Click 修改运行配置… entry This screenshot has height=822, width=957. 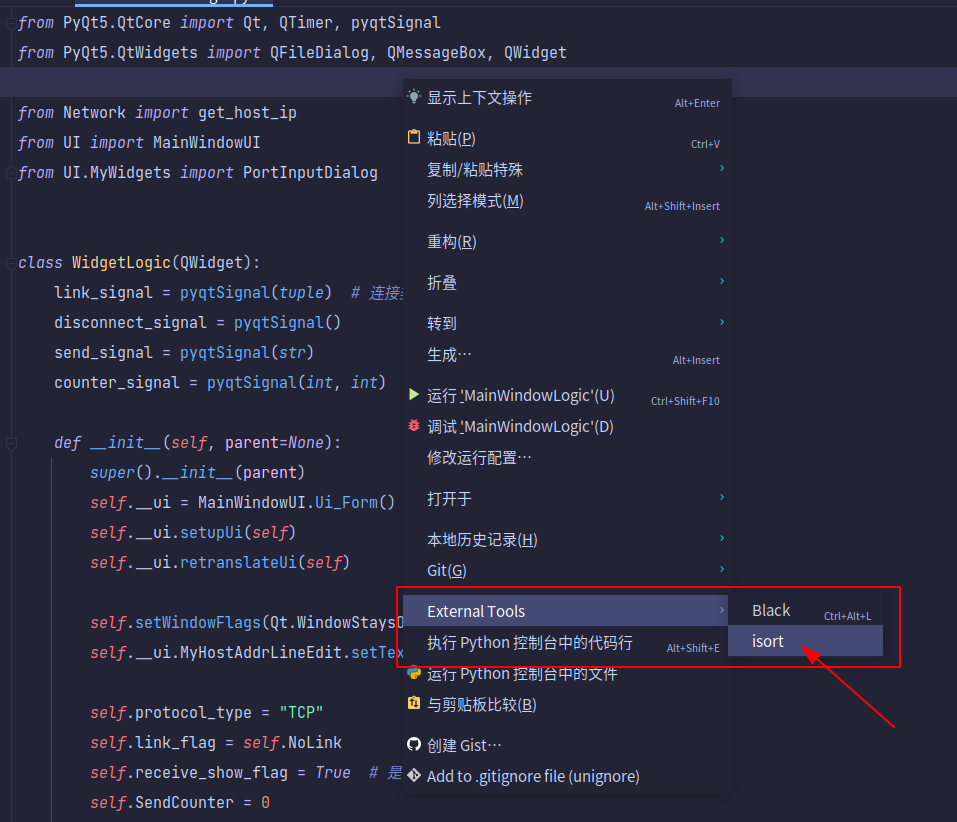tap(480, 457)
